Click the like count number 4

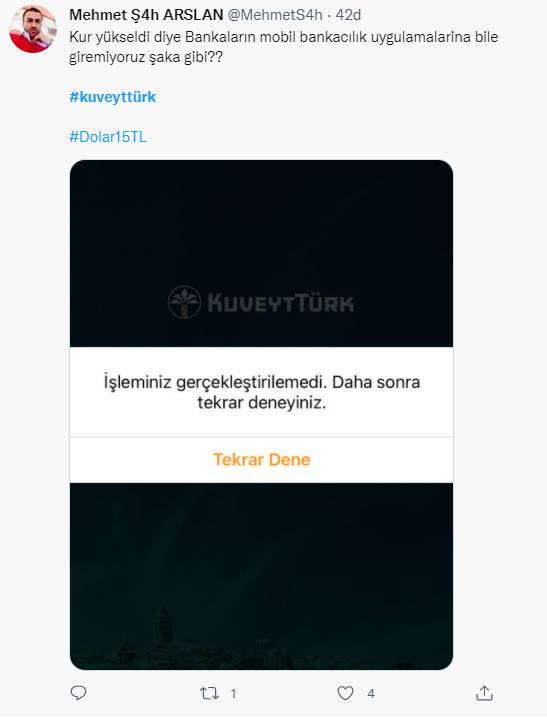click(x=371, y=694)
